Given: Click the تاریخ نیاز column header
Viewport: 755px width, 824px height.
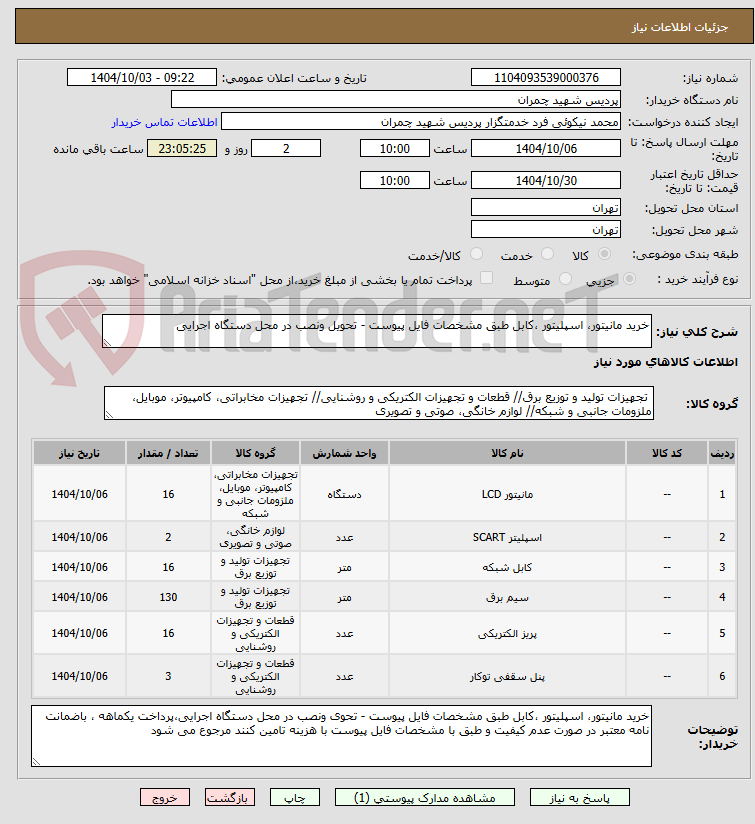Looking at the screenshot, I should click(79, 453).
